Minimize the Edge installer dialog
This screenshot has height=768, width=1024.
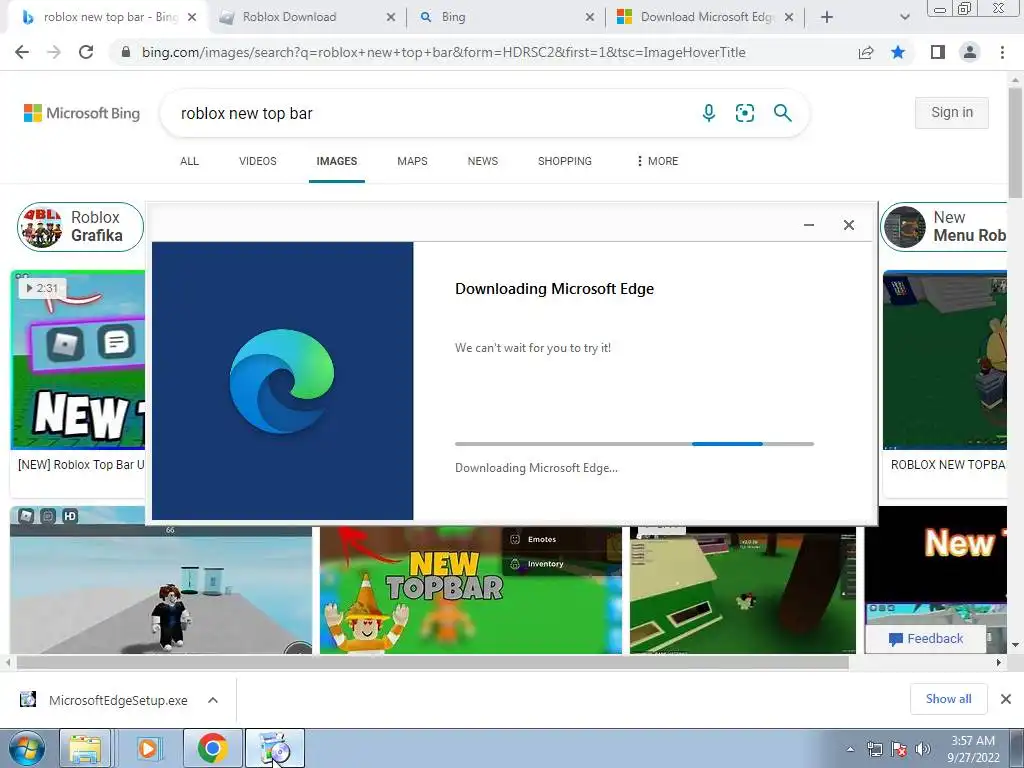(x=808, y=225)
